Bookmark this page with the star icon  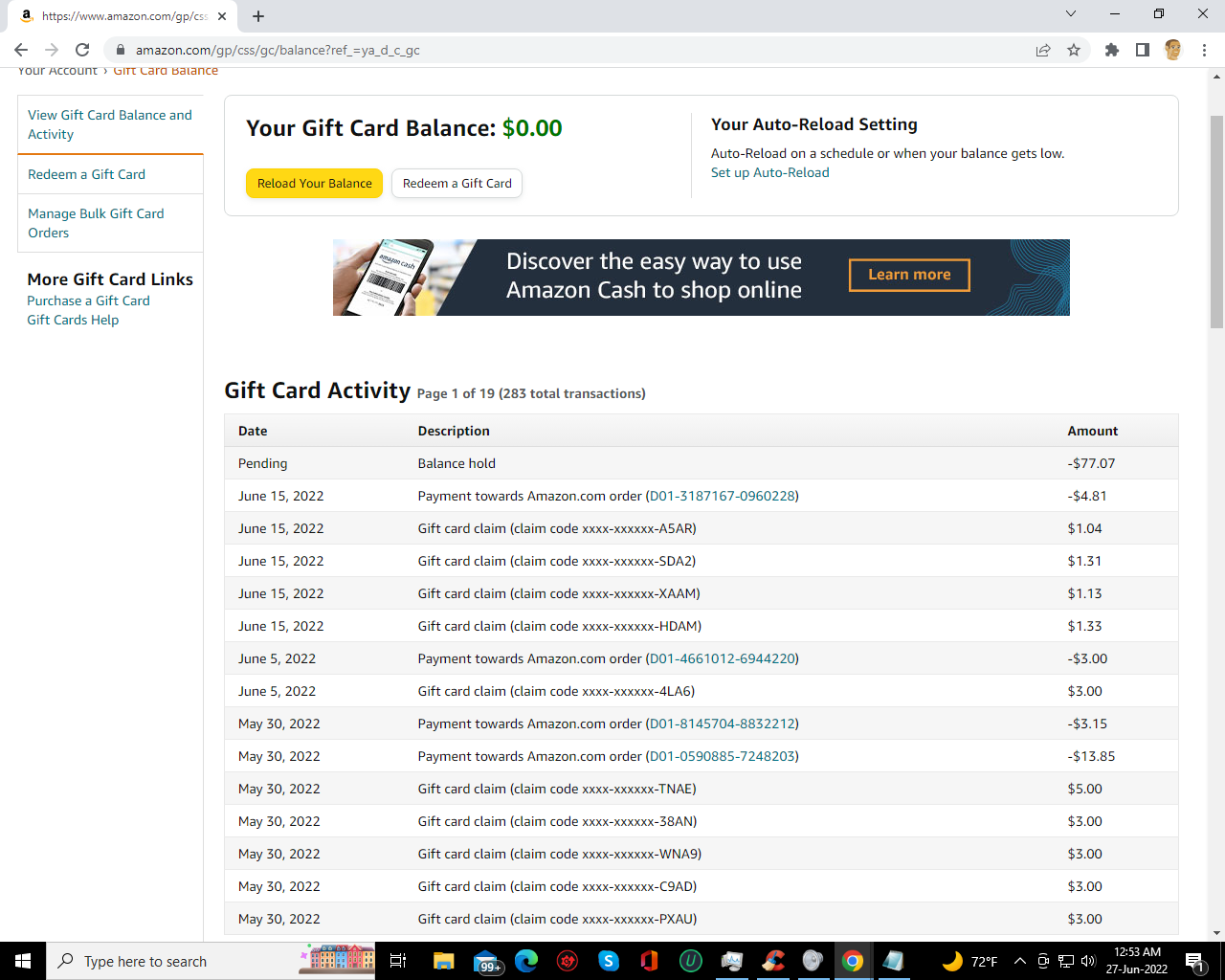coord(1074,50)
